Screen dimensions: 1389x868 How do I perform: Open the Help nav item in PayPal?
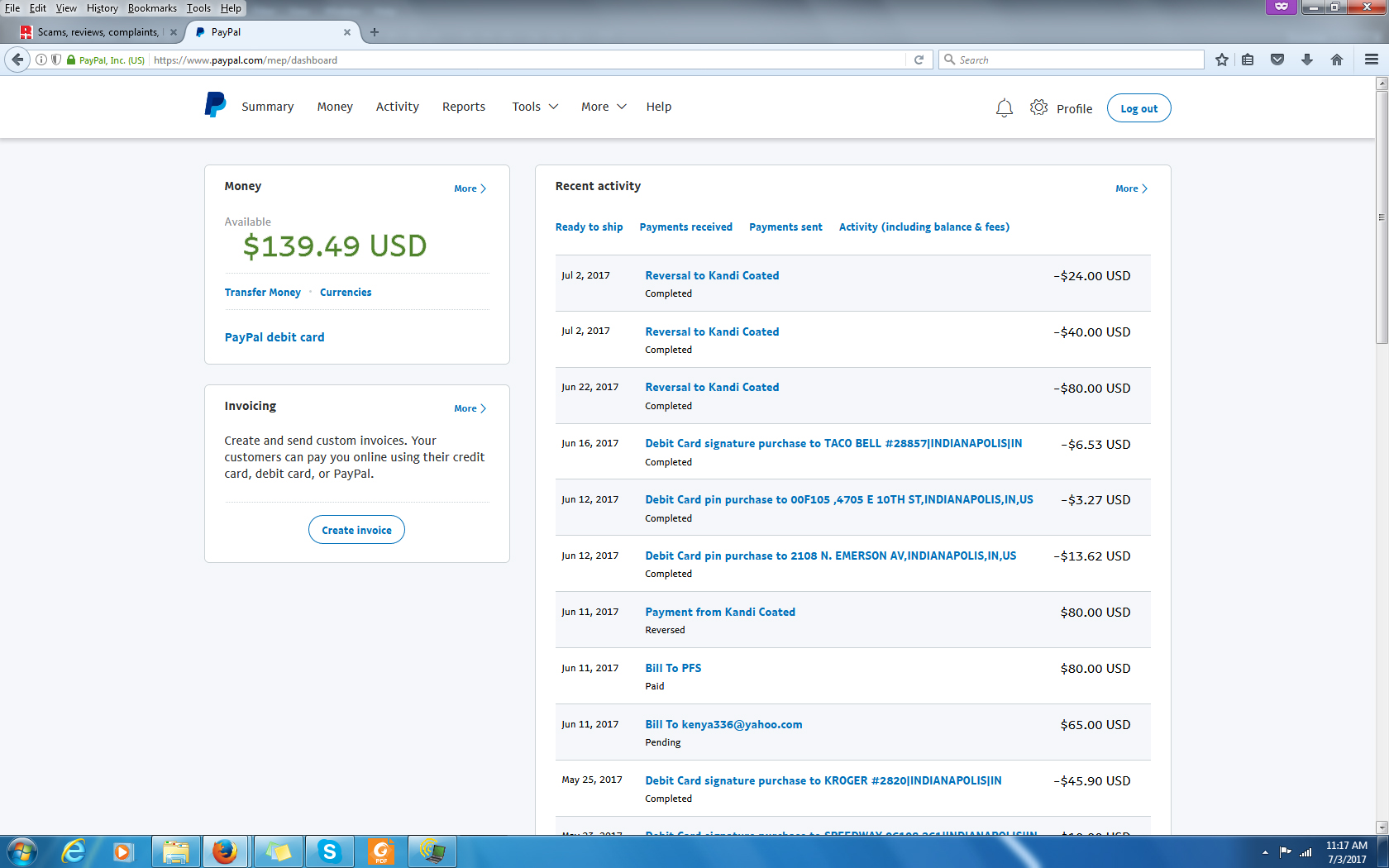click(x=659, y=107)
